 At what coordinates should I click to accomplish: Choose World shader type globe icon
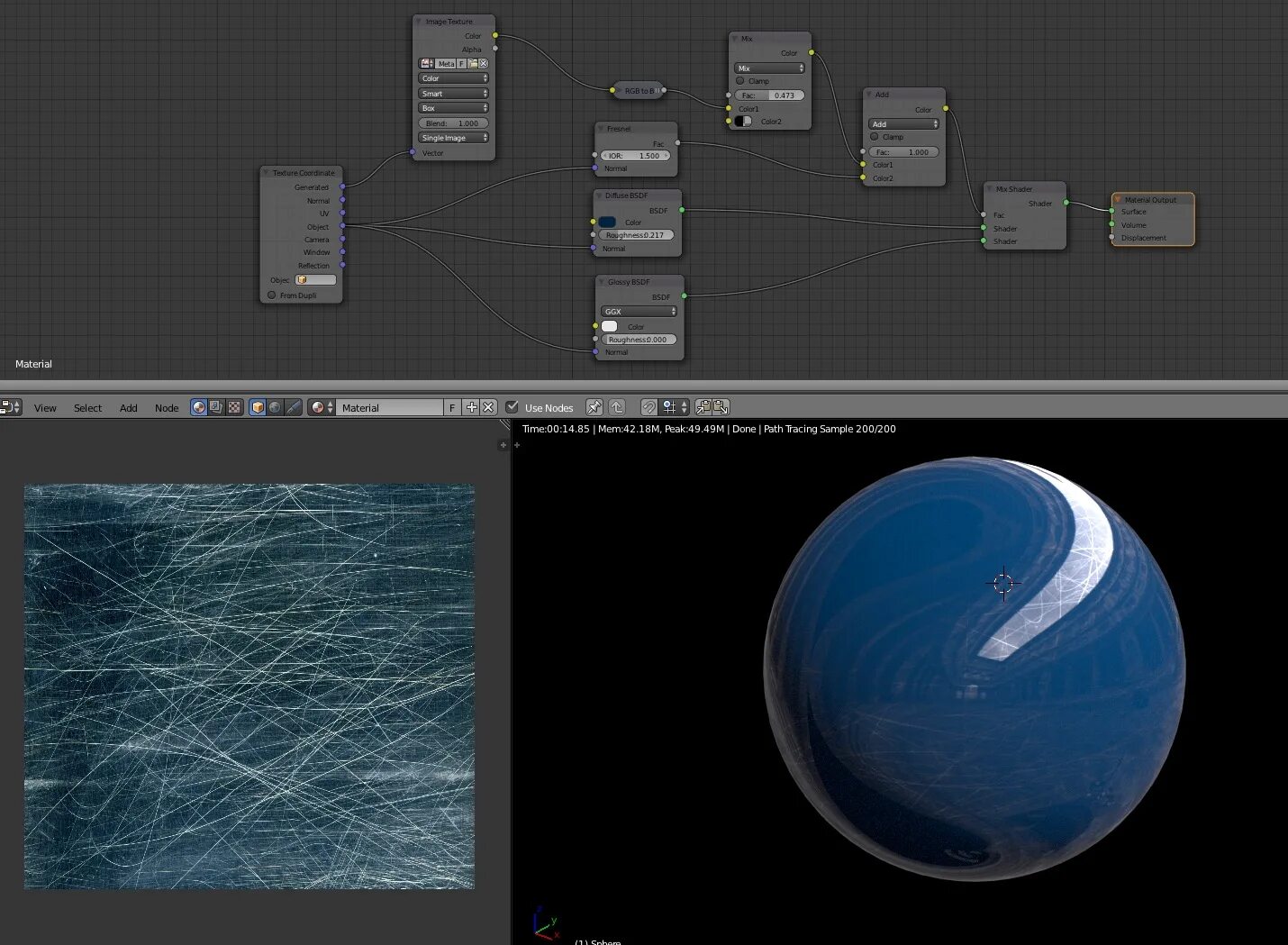click(275, 407)
